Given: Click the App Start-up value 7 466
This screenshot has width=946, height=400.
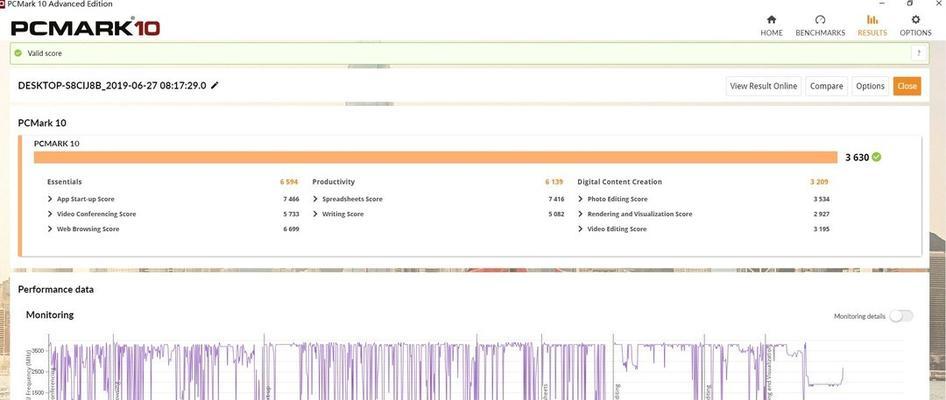Looking at the screenshot, I should pyautogui.click(x=291, y=199).
